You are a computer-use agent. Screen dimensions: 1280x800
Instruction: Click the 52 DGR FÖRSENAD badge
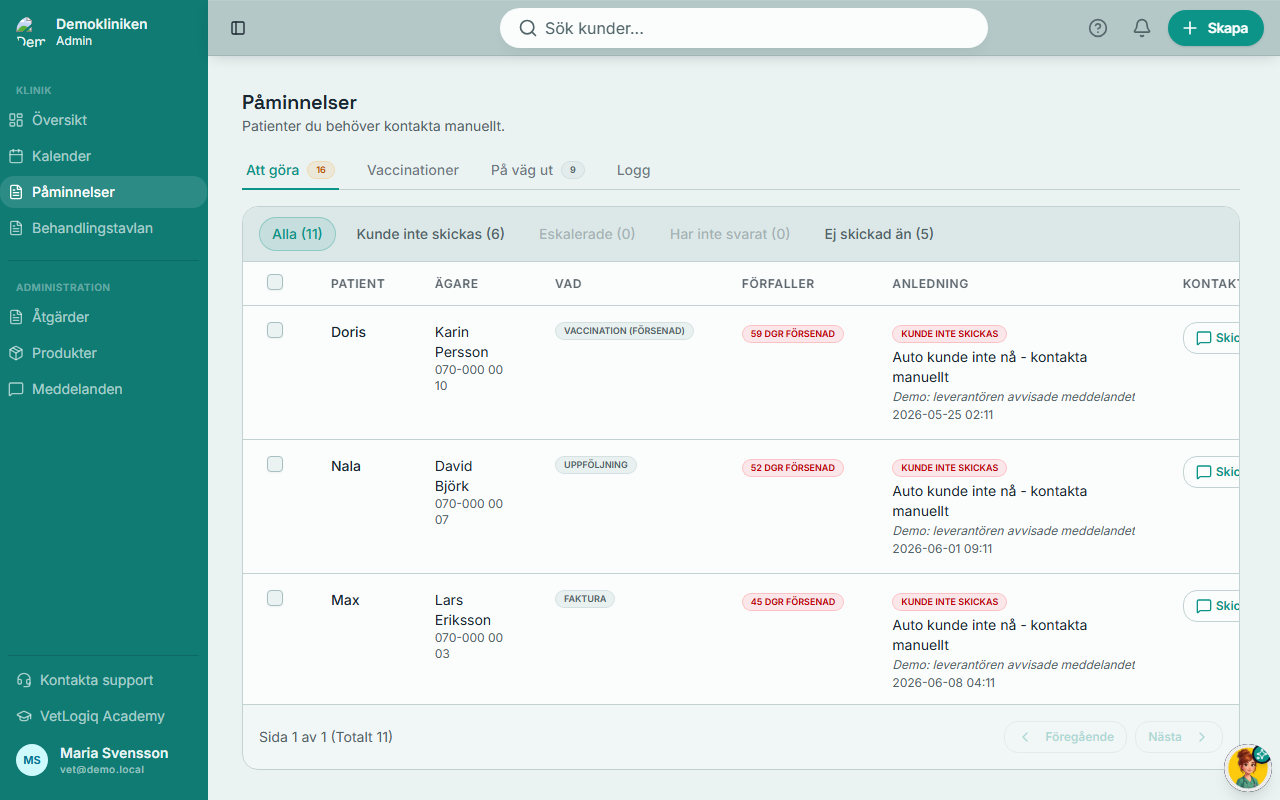point(793,468)
